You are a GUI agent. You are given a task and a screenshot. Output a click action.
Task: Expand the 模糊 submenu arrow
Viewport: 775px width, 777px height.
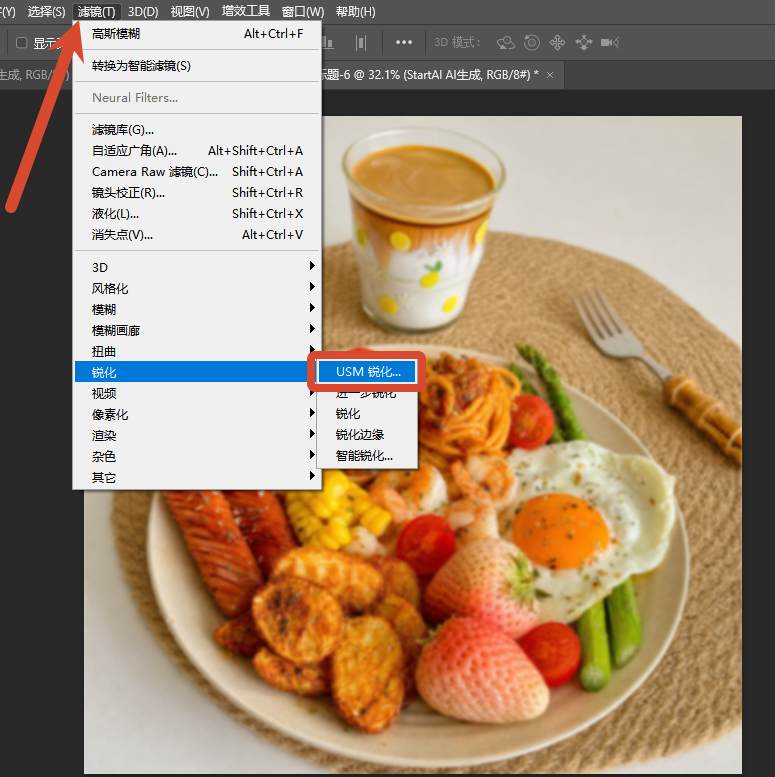312,308
